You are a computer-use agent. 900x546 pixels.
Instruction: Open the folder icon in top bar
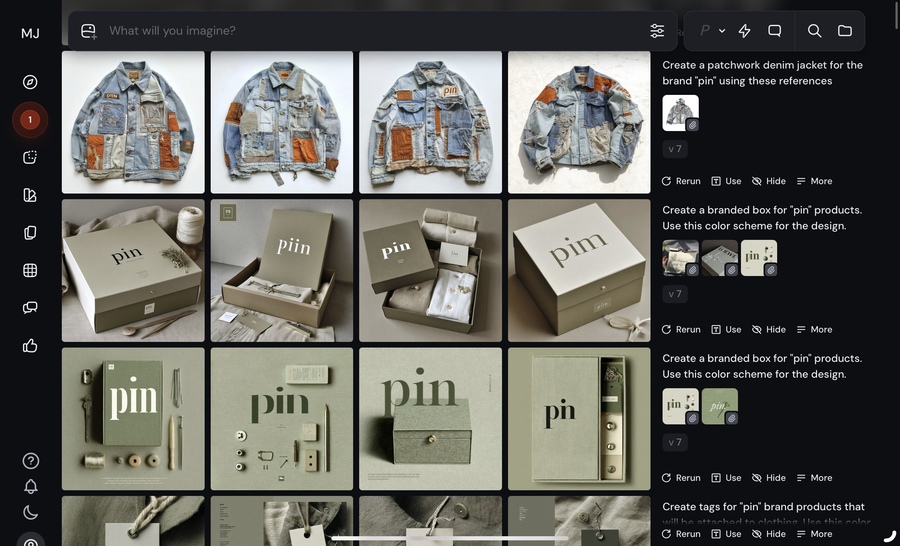(845, 31)
